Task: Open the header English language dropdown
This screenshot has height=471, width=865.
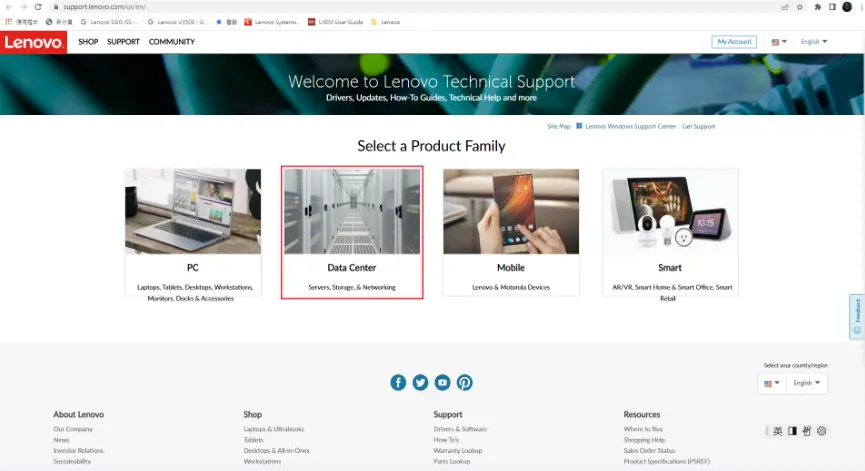Action: (x=814, y=42)
